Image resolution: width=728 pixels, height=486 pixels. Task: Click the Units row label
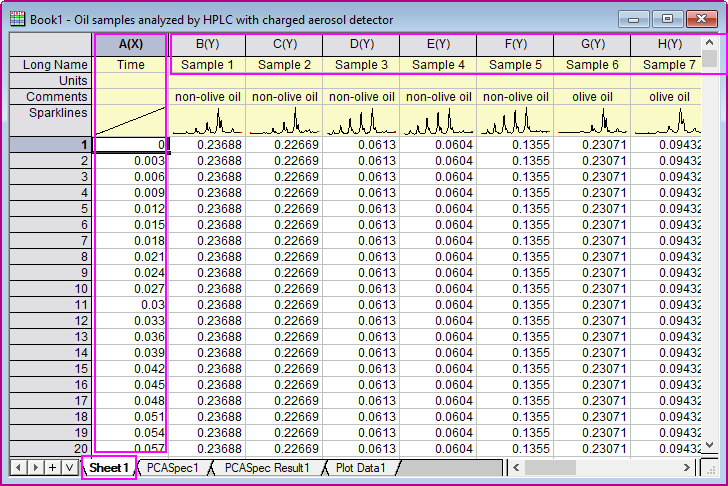[51, 81]
